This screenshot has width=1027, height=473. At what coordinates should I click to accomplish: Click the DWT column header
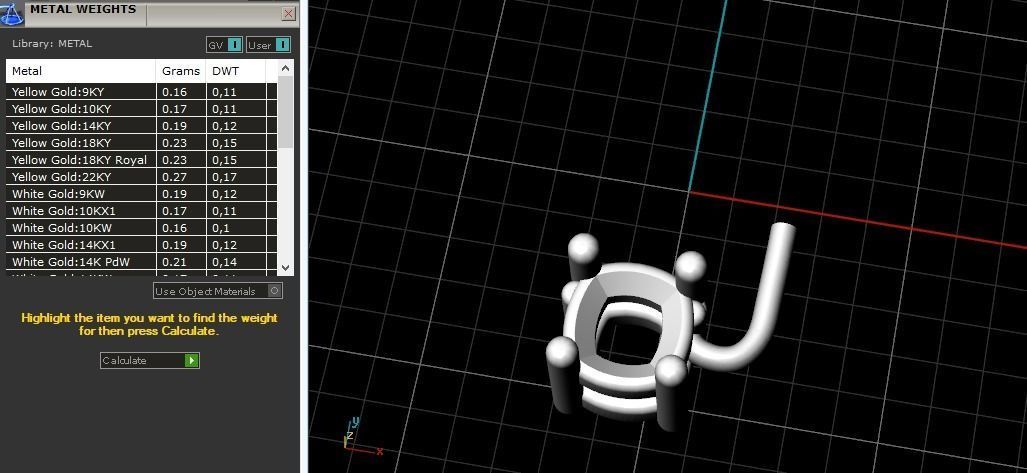[235, 71]
